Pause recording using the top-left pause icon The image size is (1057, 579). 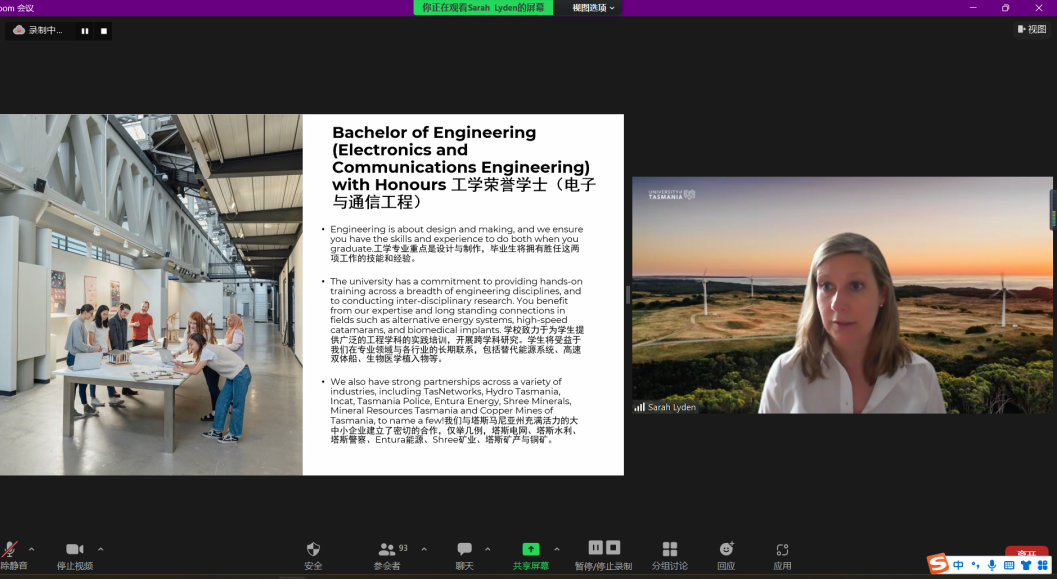[x=85, y=31]
